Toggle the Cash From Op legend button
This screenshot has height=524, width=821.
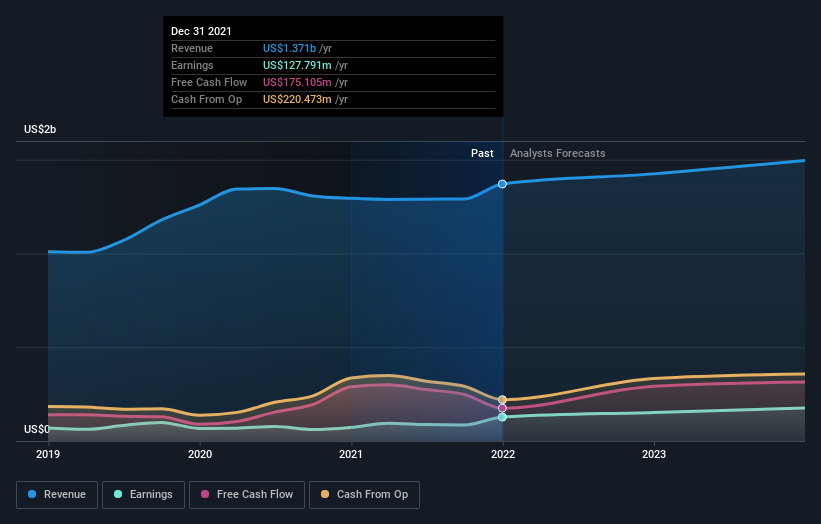(364, 495)
